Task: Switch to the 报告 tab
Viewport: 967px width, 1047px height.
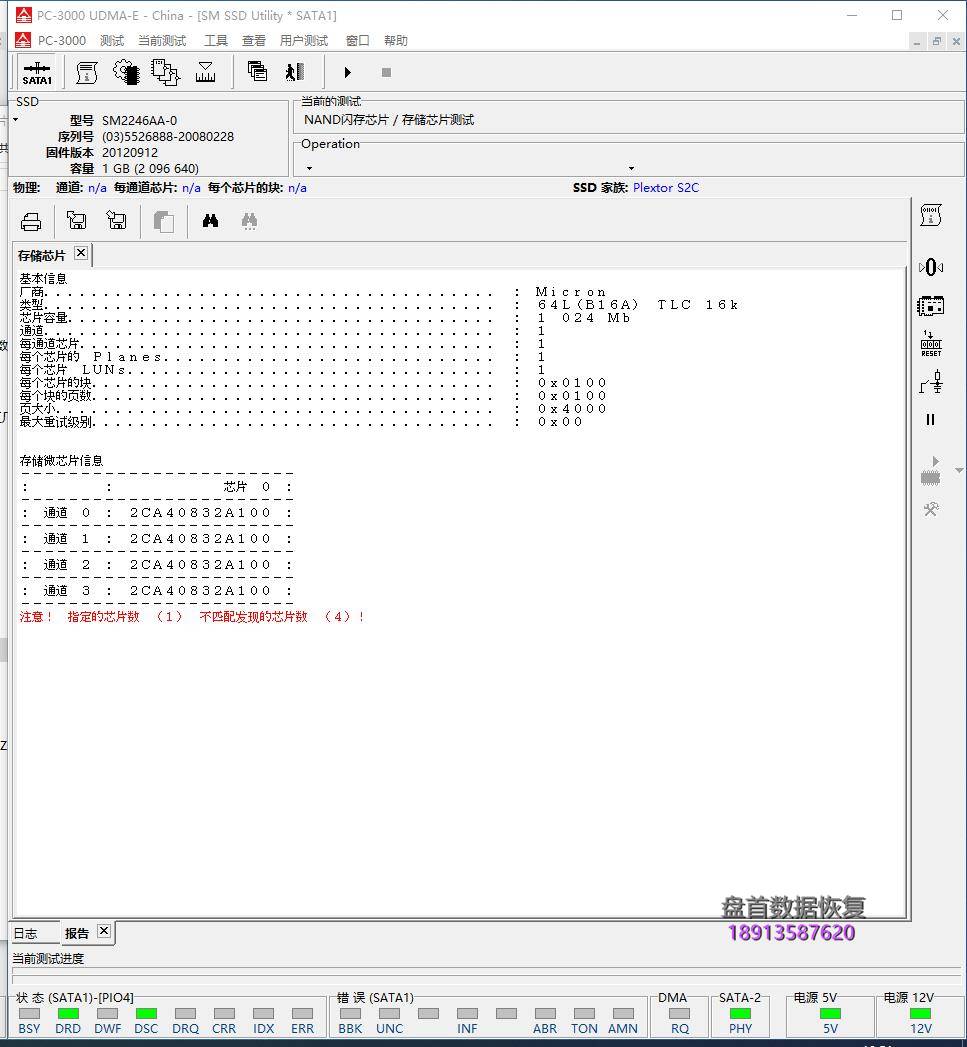Action: (x=77, y=933)
